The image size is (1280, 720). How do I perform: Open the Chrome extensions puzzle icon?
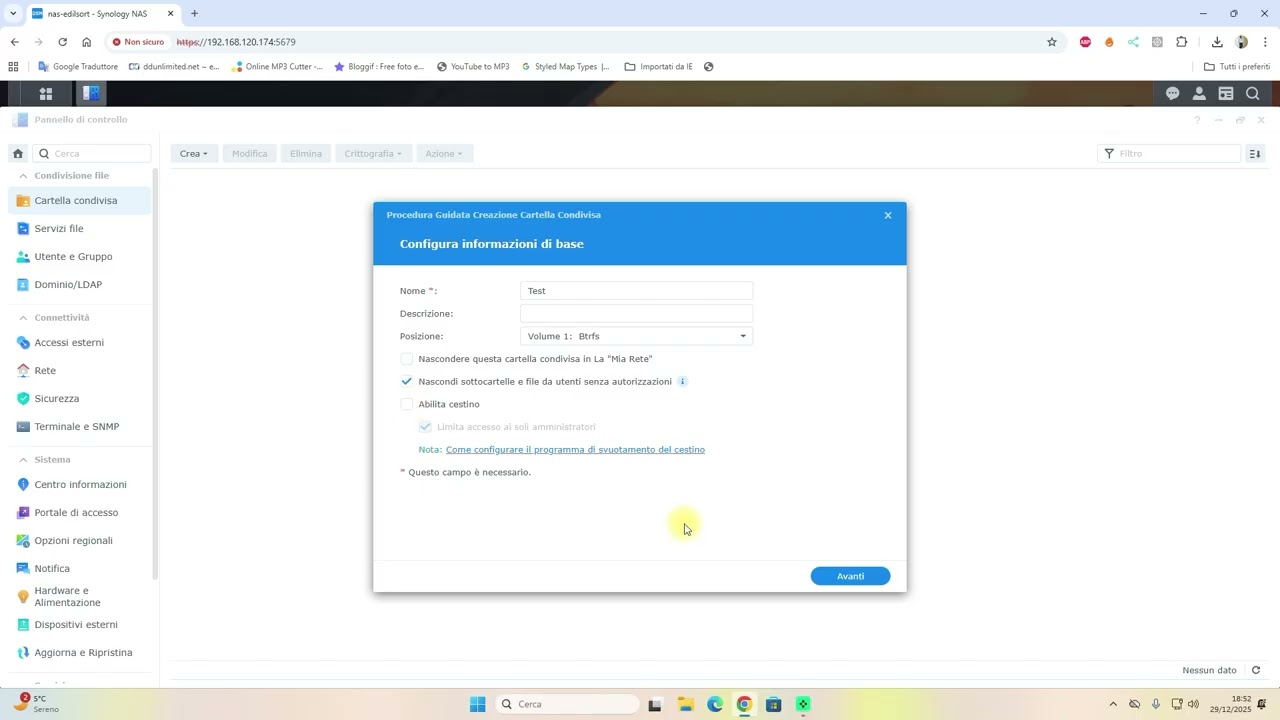(x=1182, y=42)
